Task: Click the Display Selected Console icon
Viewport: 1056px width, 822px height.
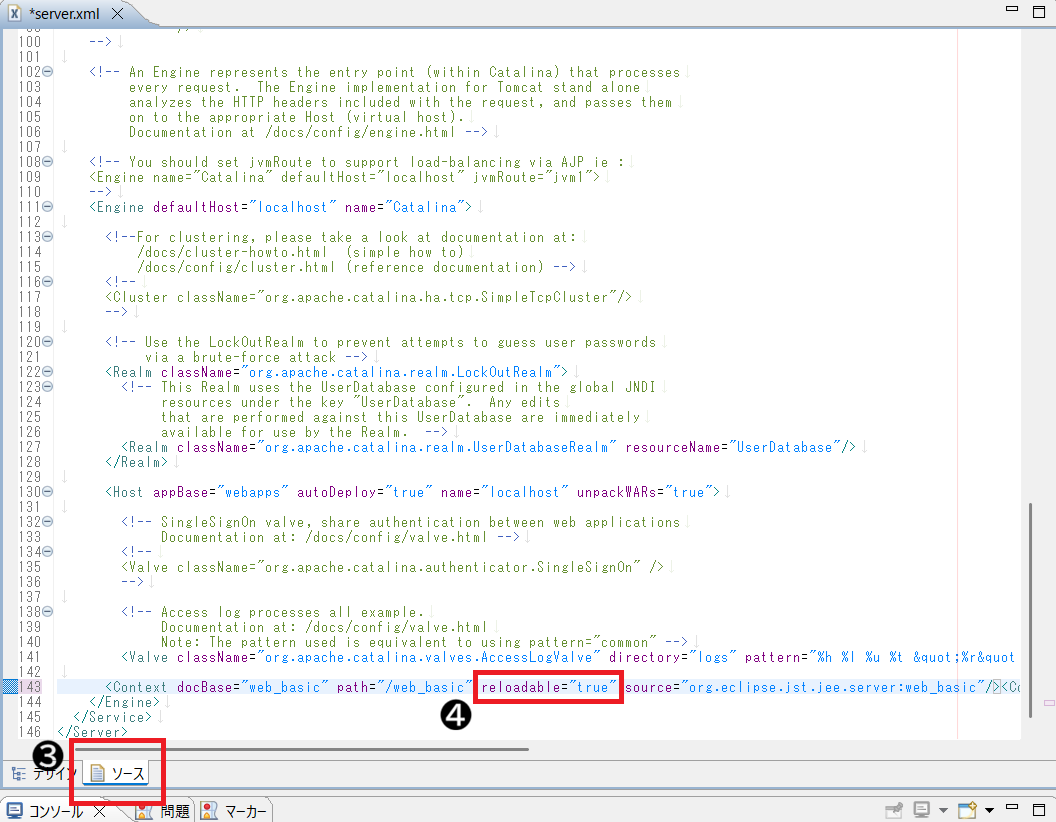Action: [x=921, y=810]
